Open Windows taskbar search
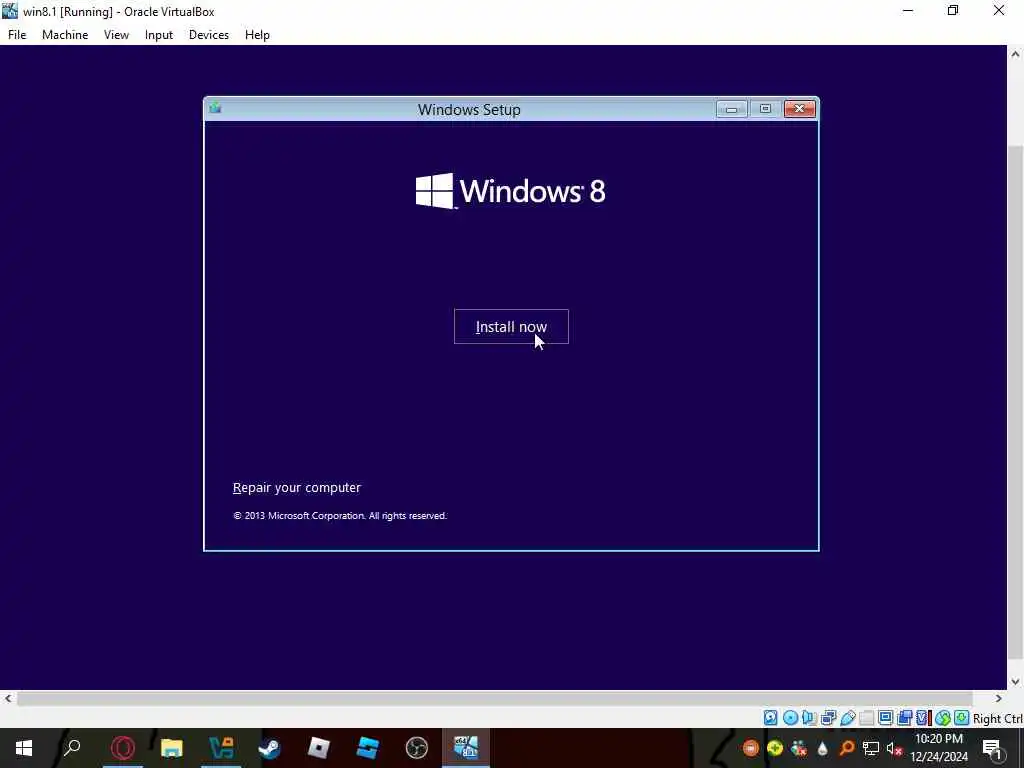This screenshot has height=768, width=1024. click(72, 748)
